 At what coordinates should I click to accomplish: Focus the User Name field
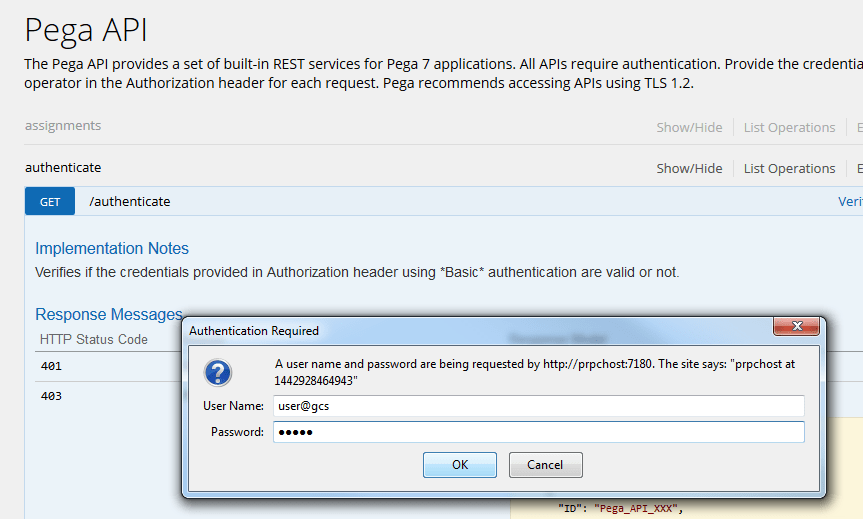539,406
